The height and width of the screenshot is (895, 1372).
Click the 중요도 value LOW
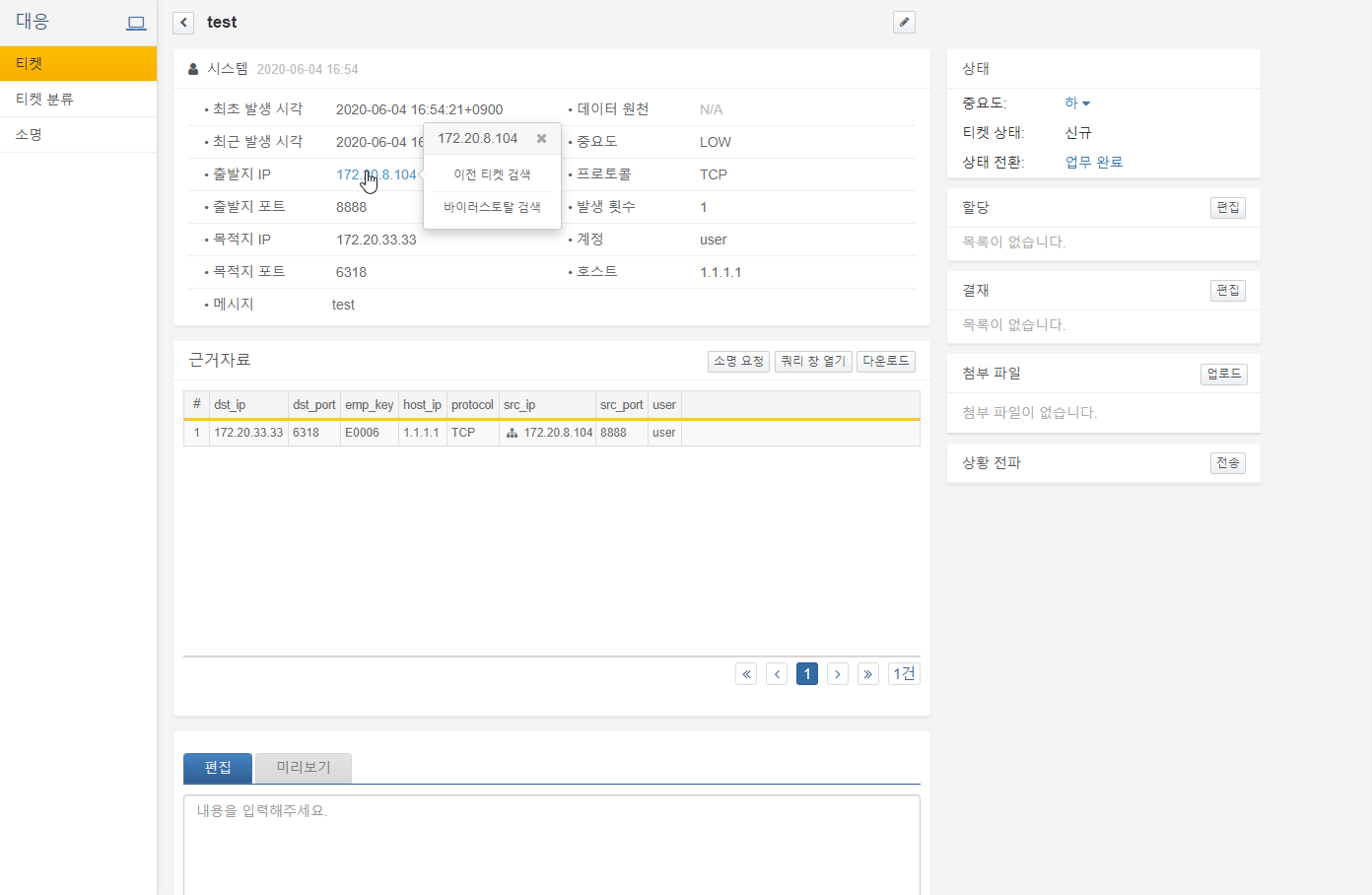coord(716,142)
